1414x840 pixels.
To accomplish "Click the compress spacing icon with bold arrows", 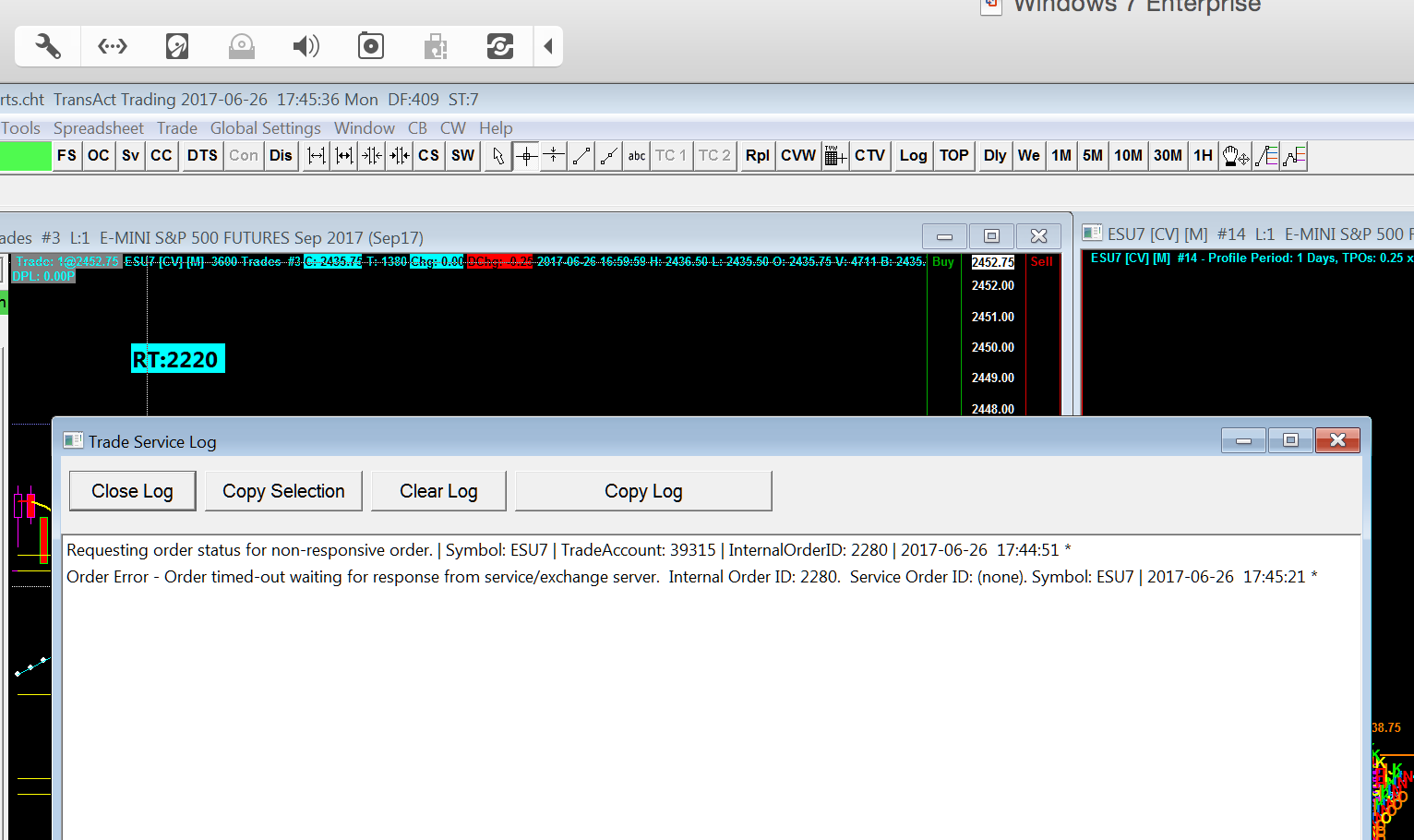I will click(x=400, y=156).
